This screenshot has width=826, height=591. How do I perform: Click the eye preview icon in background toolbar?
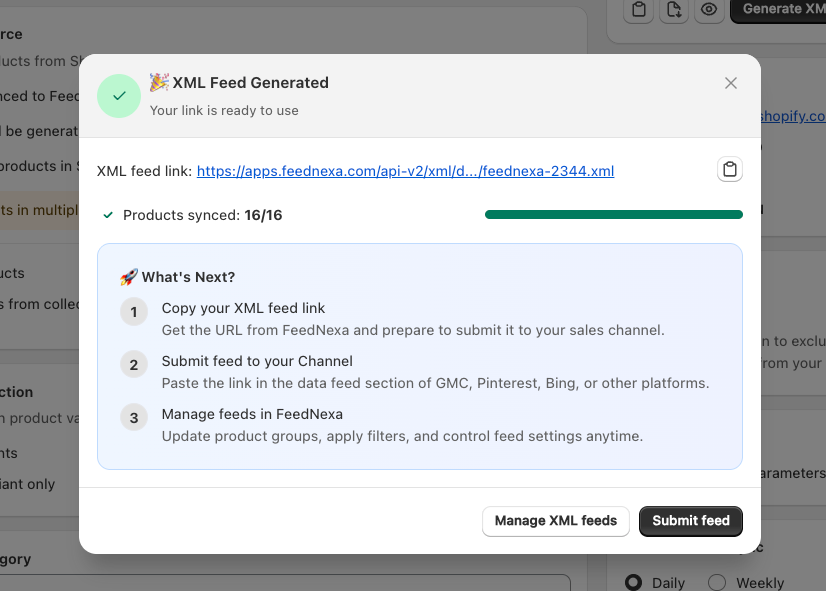click(709, 9)
